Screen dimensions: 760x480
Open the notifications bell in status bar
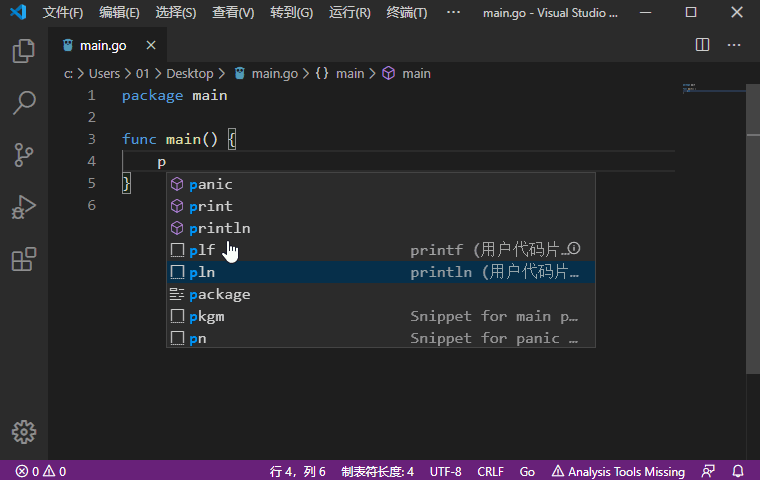click(x=738, y=471)
